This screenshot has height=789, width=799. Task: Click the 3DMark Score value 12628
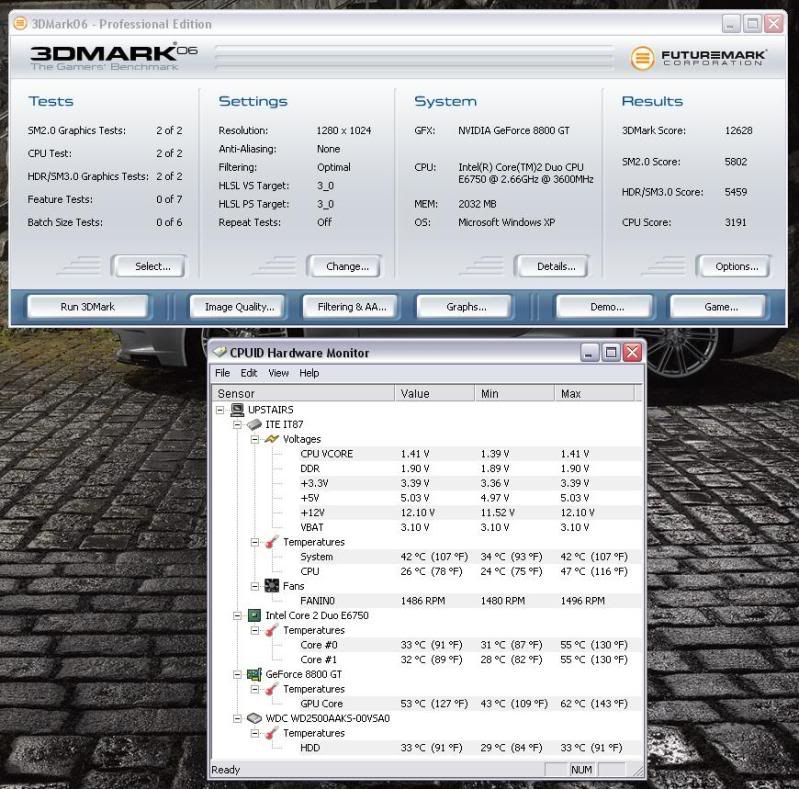(x=738, y=130)
